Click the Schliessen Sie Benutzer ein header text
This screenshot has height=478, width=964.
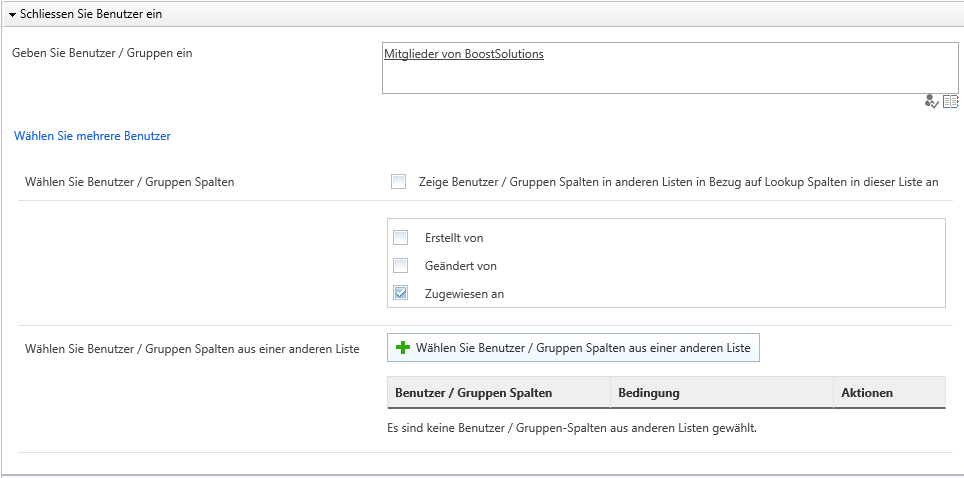click(x=91, y=14)
